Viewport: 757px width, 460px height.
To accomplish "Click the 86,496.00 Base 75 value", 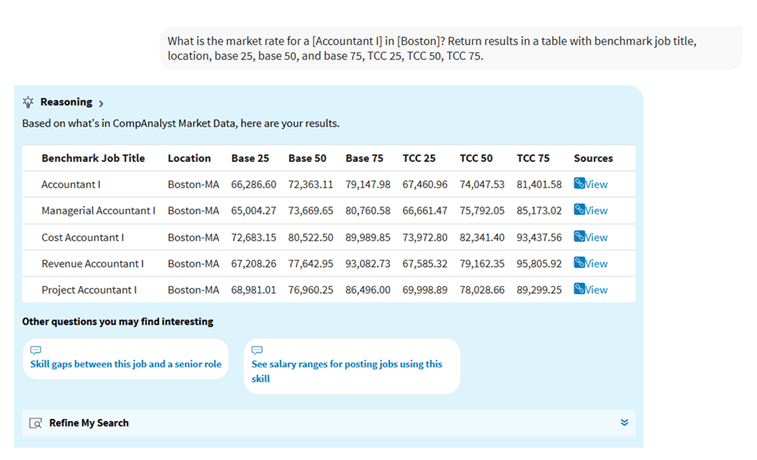I will click(368, 290).
